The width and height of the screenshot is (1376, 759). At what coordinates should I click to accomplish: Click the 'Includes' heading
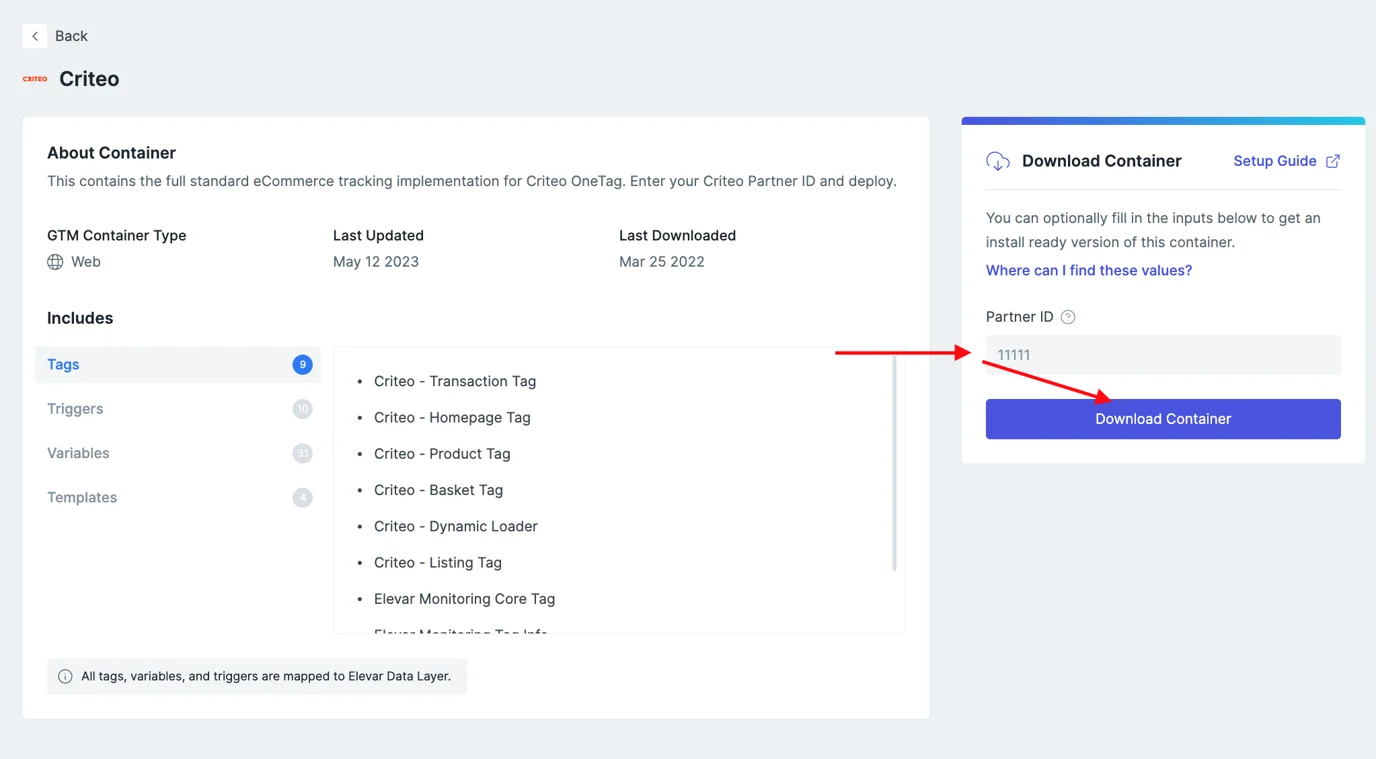[x=80, y=318]
